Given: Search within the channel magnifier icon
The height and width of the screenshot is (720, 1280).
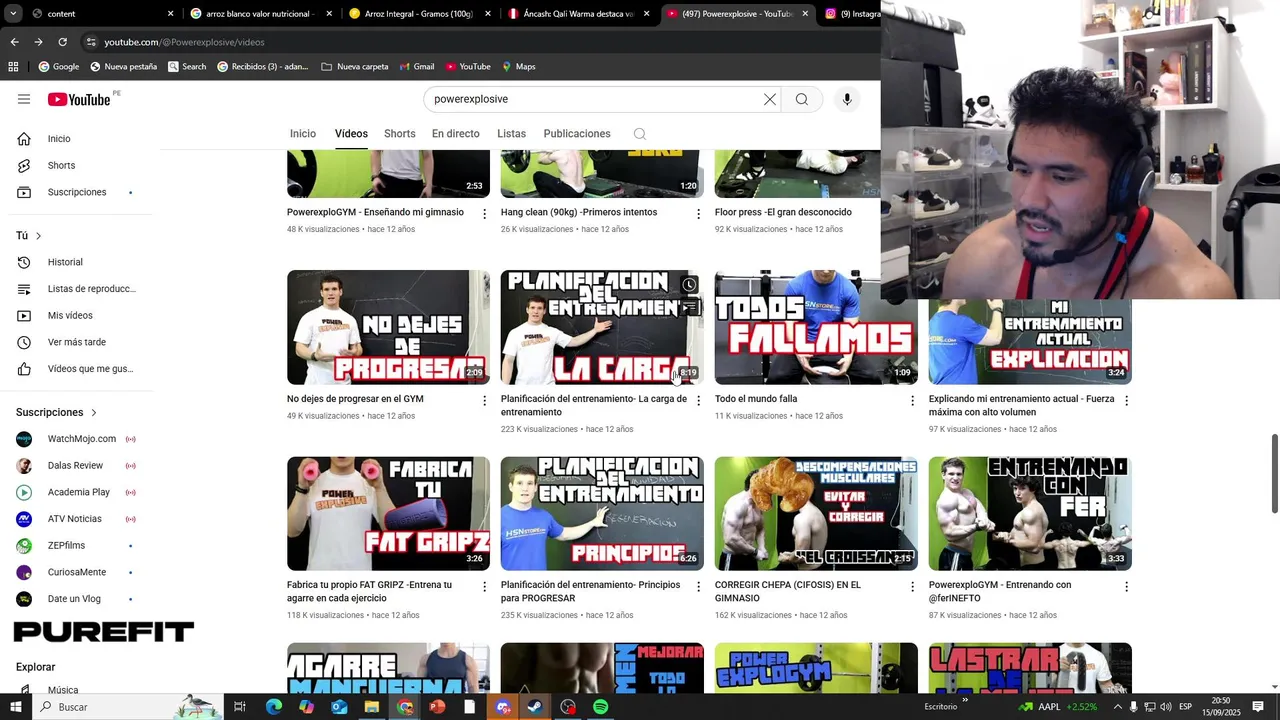Looking at the screenshot, I should (x=640, y=134).
